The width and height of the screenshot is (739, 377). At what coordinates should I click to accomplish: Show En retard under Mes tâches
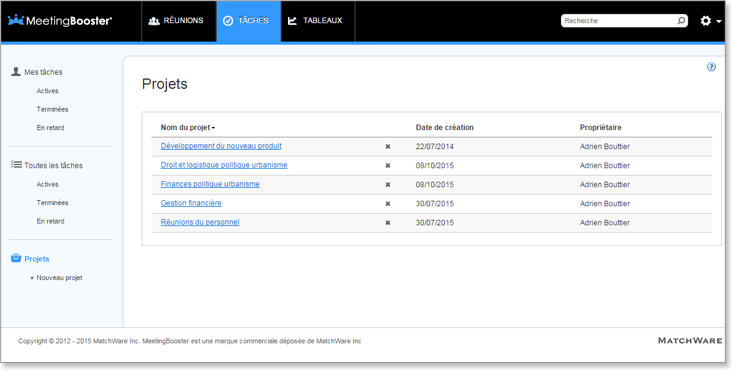[50, 128]
